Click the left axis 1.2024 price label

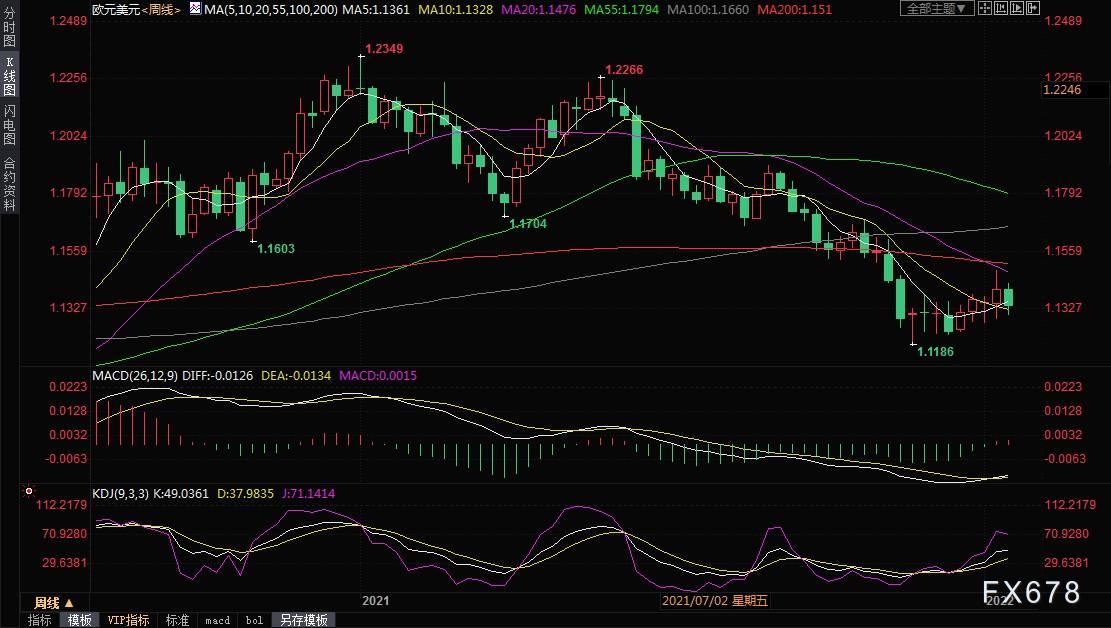(x=68, y=135)
